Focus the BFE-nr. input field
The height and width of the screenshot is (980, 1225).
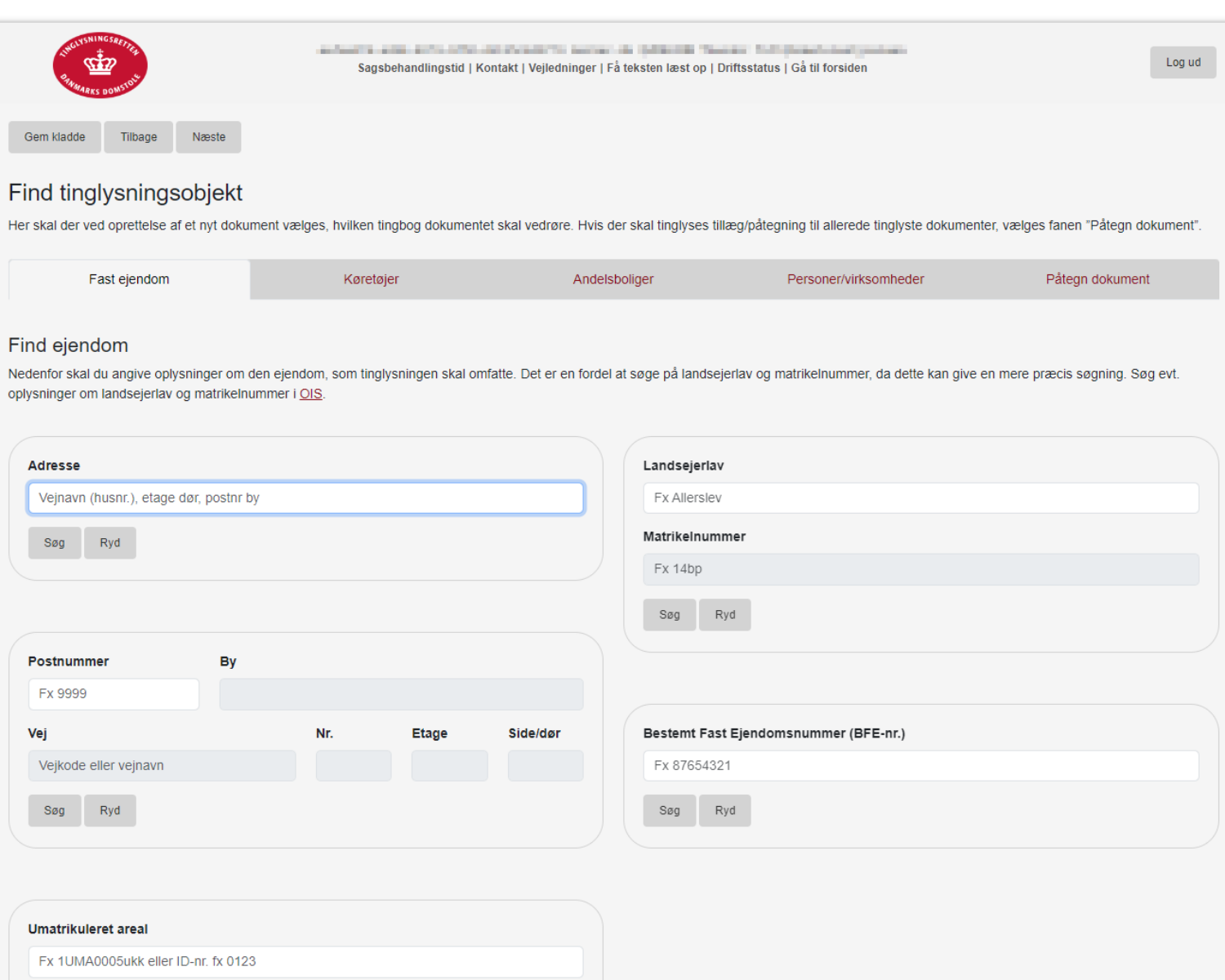920,766
